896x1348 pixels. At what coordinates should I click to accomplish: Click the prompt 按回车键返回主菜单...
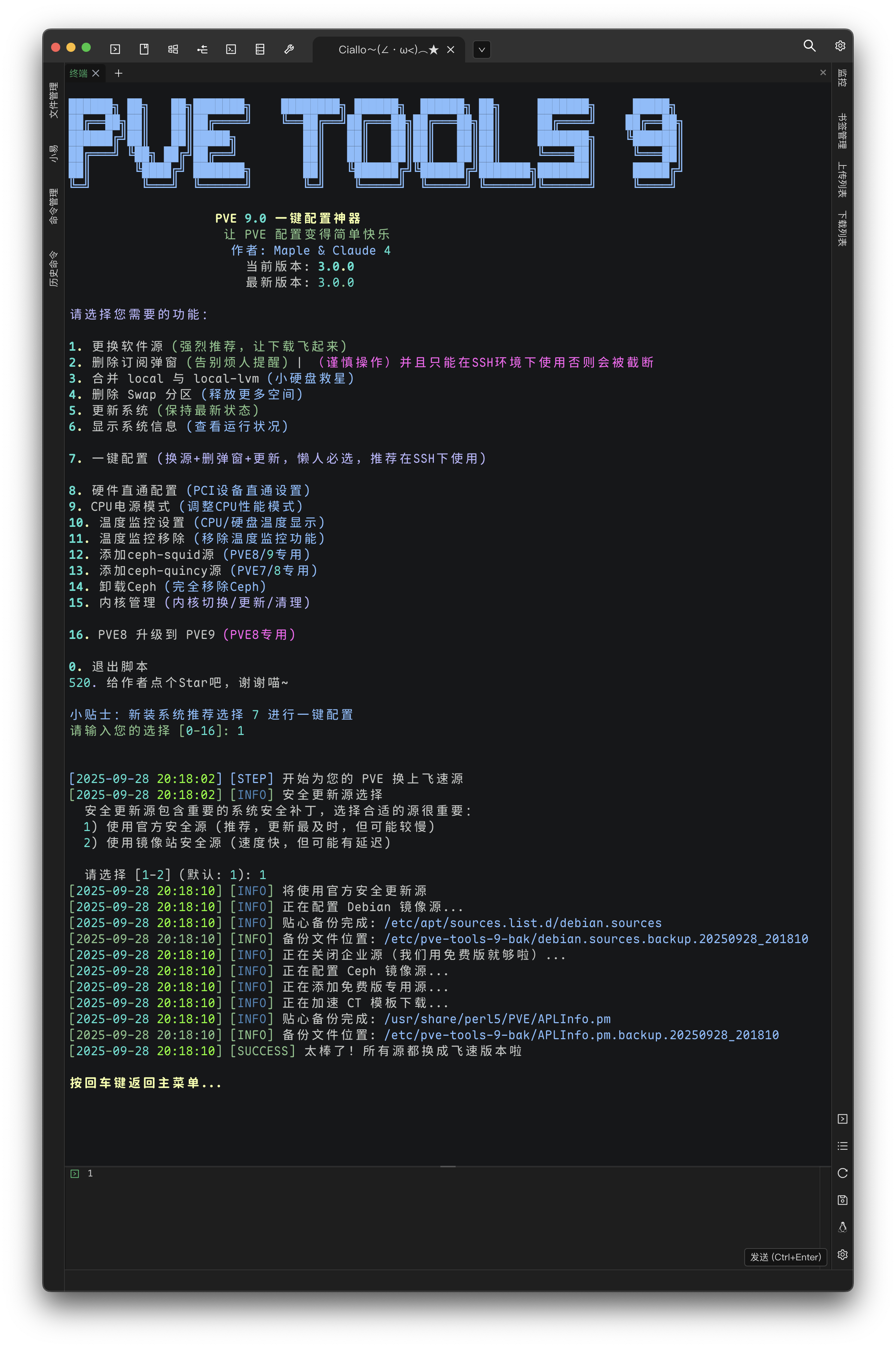(146, 1082)
